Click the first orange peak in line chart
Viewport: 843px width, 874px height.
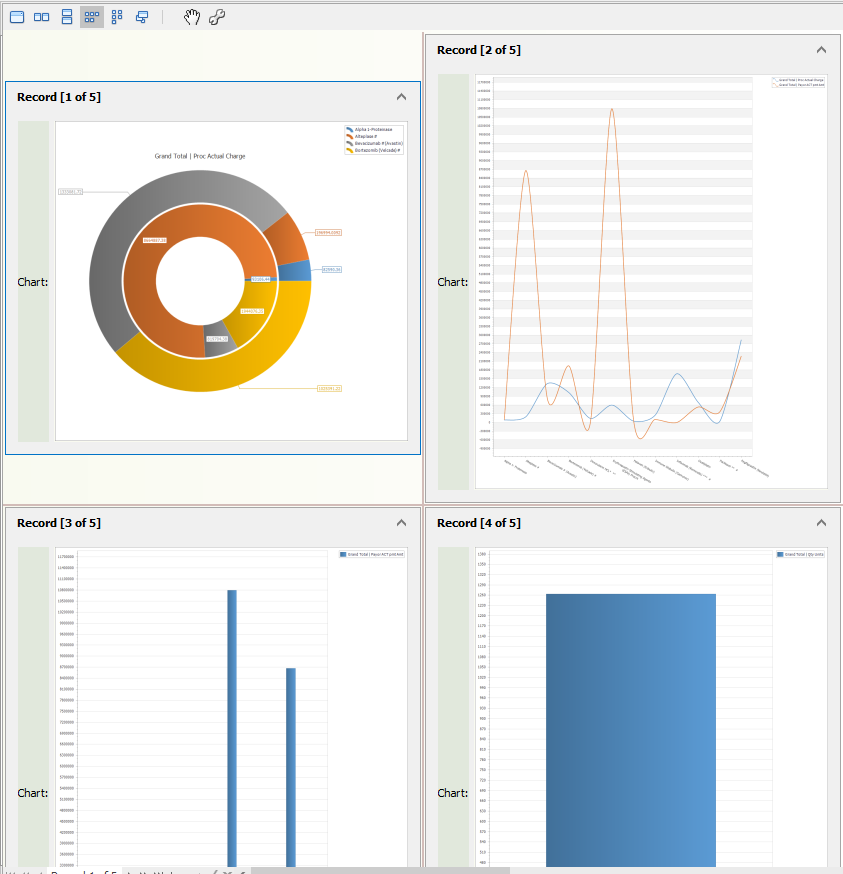click(526, 171)
